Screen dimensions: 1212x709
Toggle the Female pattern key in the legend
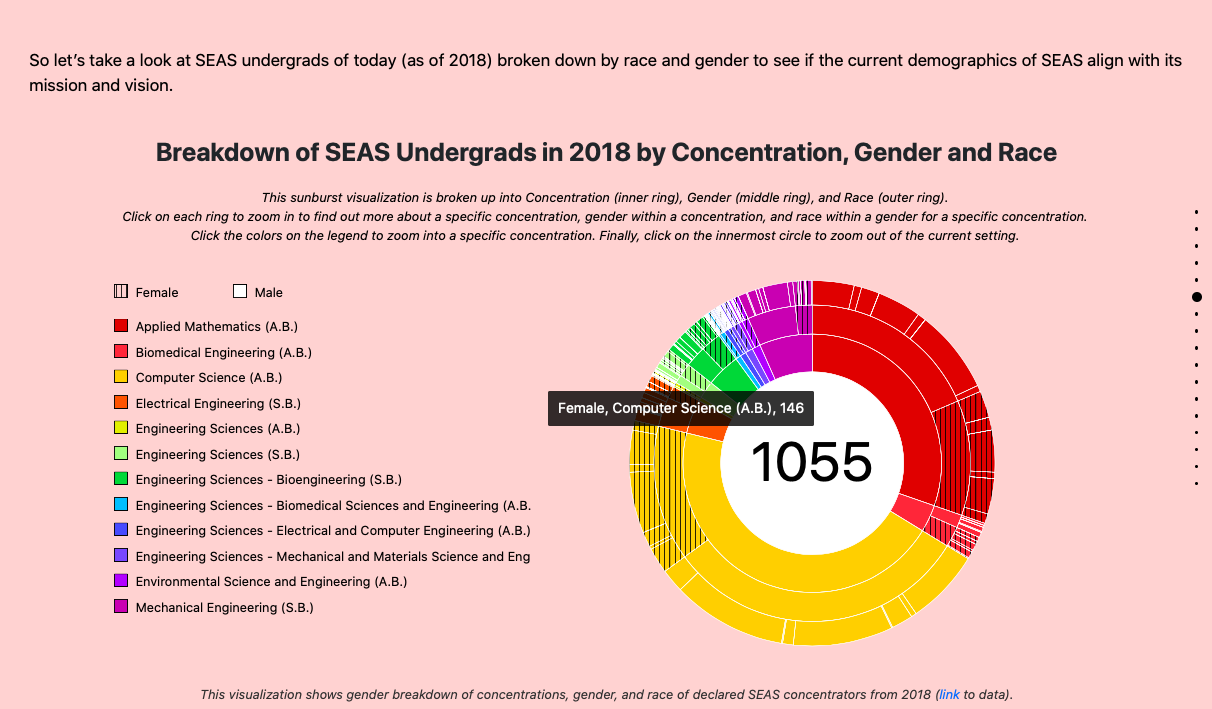pyautogui.click(x=120, y=291)
